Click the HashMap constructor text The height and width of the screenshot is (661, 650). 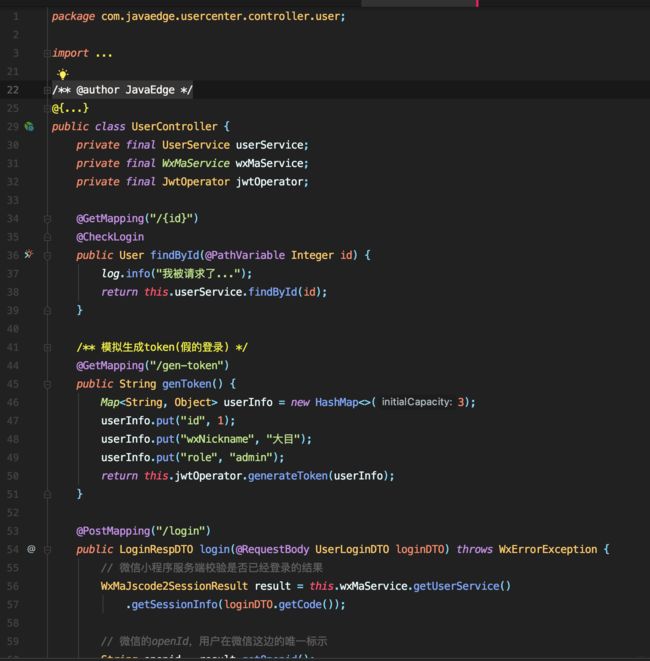point(336,402)
